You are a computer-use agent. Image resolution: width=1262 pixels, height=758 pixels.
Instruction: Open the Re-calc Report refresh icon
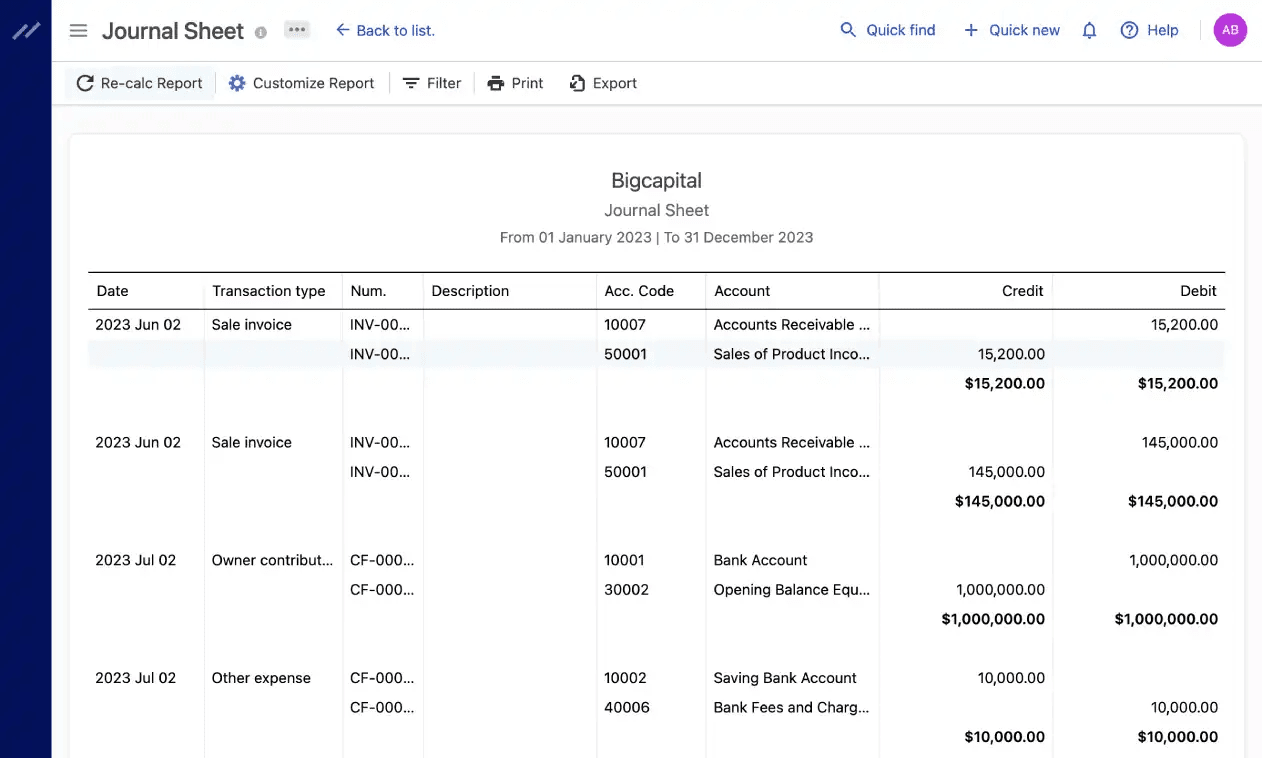[85, 83]
